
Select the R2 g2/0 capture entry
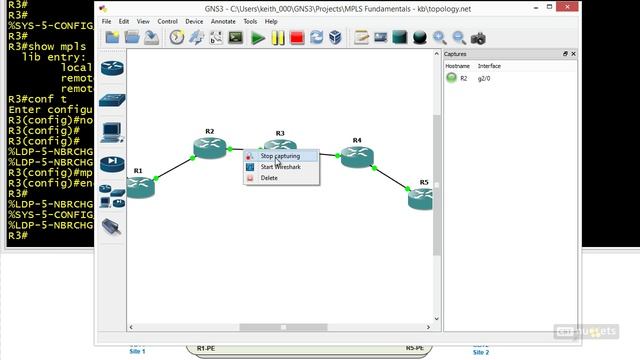pos(510,78)
